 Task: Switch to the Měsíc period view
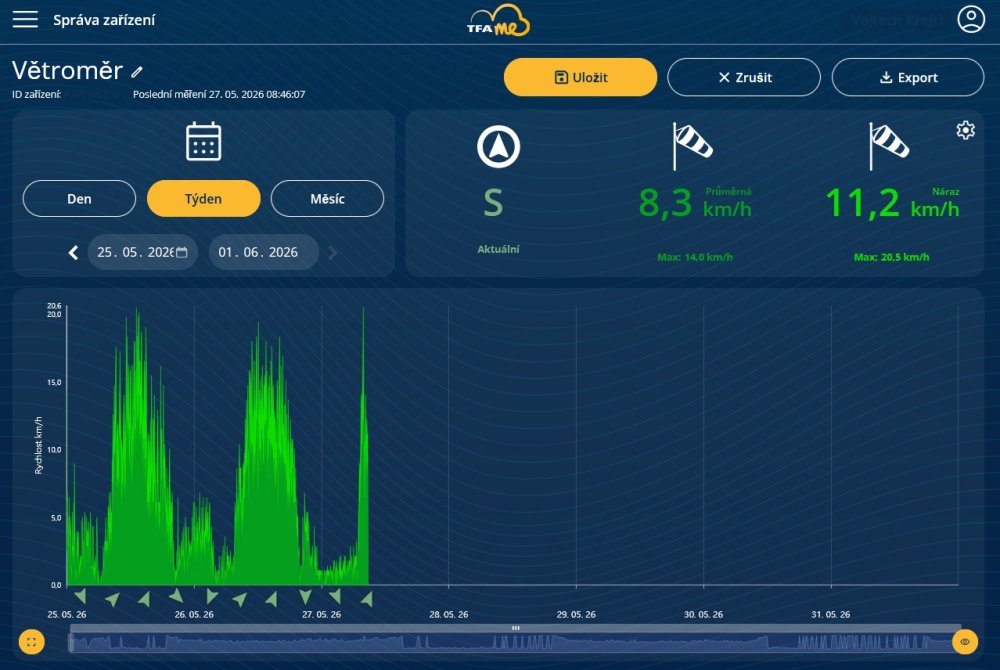(x=327, y=199)
